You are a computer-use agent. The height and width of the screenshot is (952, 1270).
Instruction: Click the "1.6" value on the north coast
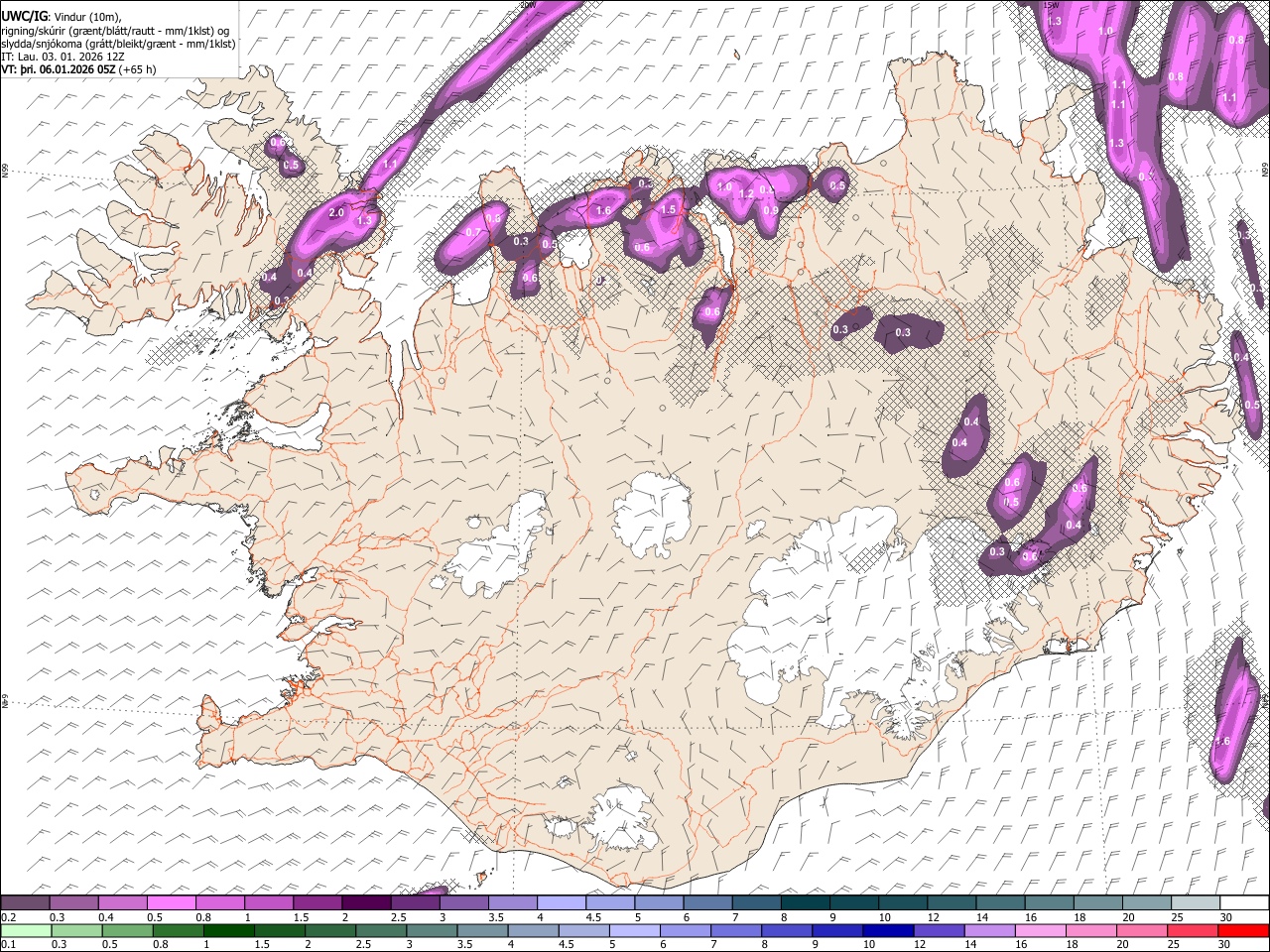(603, 211)
